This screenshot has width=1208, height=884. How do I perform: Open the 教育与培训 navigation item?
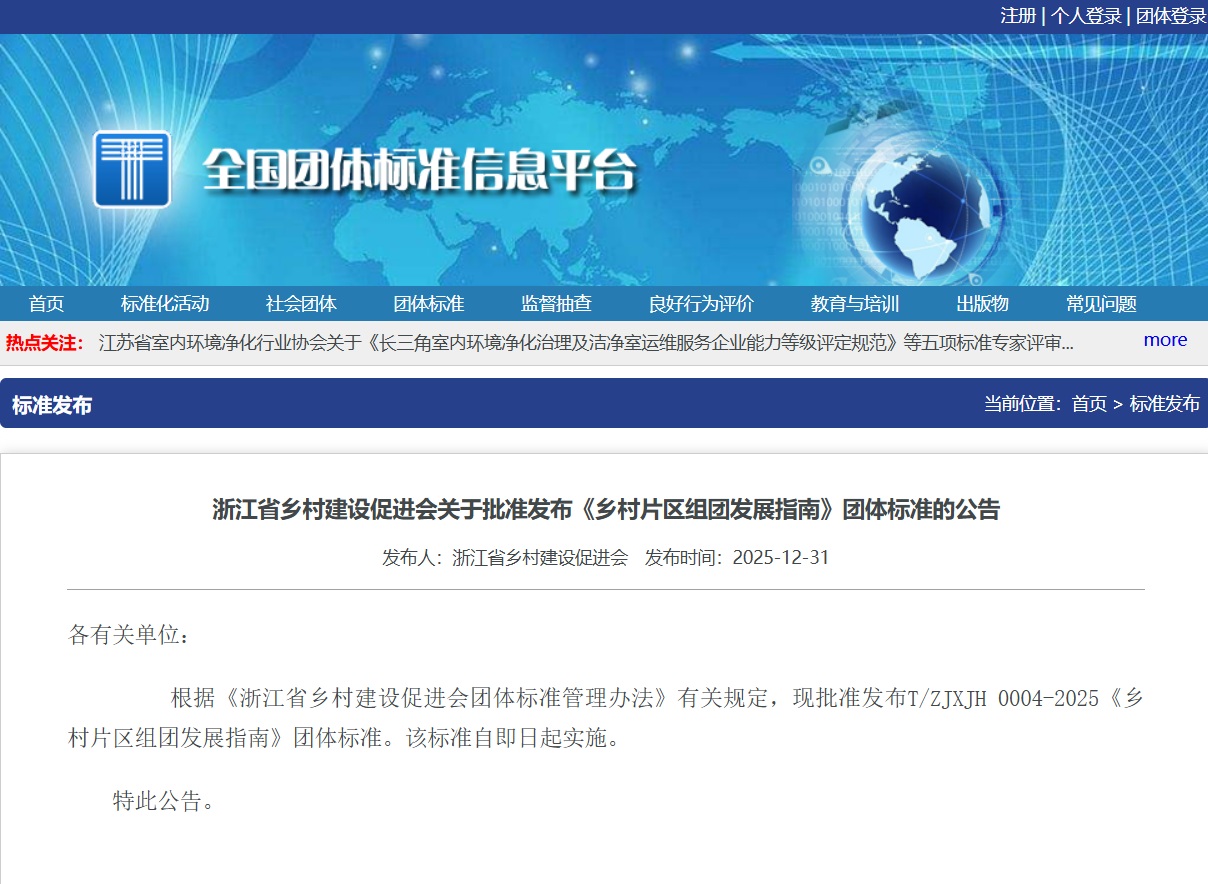(855, 304)
